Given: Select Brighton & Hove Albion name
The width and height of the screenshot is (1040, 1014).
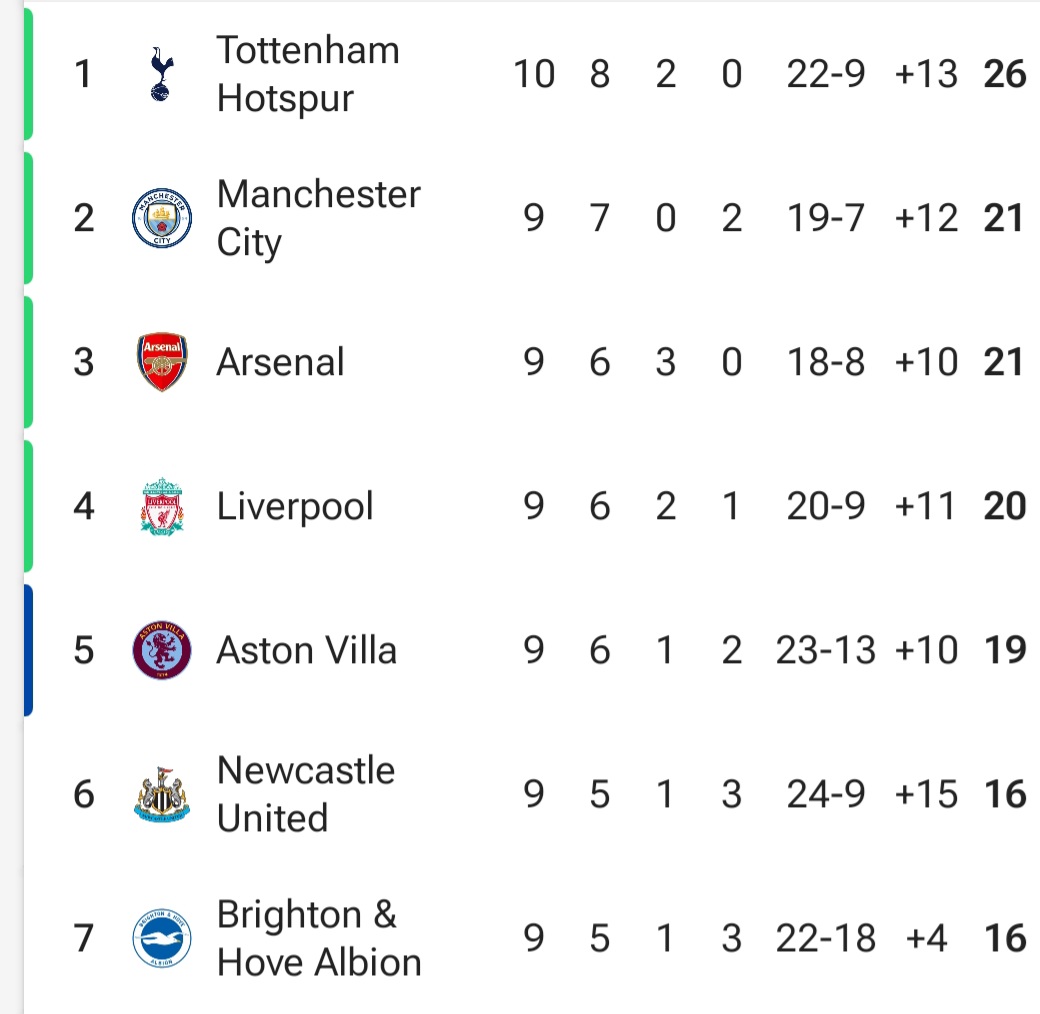Looking at the screenshot, I should coord(319,938).
